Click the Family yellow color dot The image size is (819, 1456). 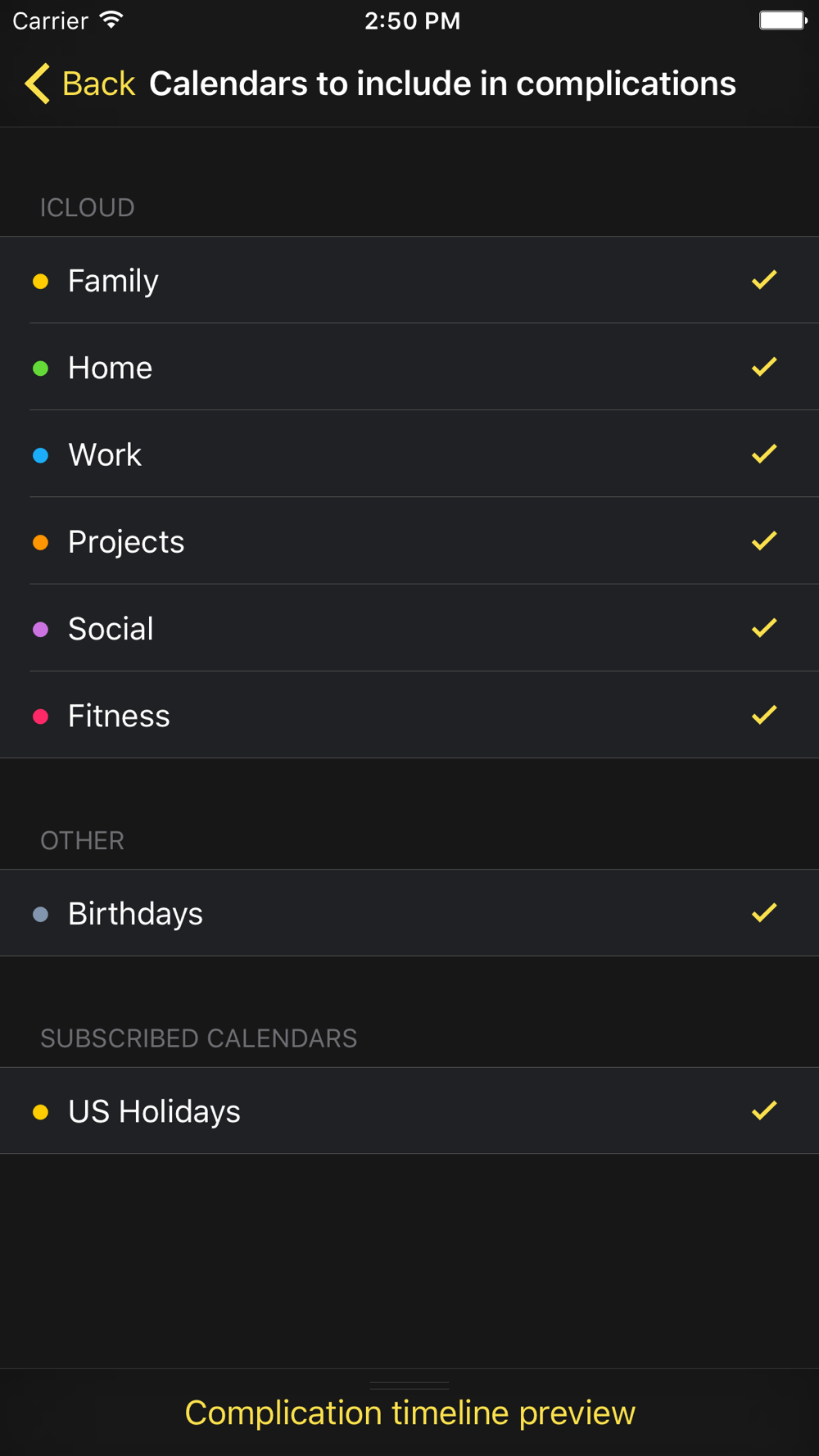40,282
